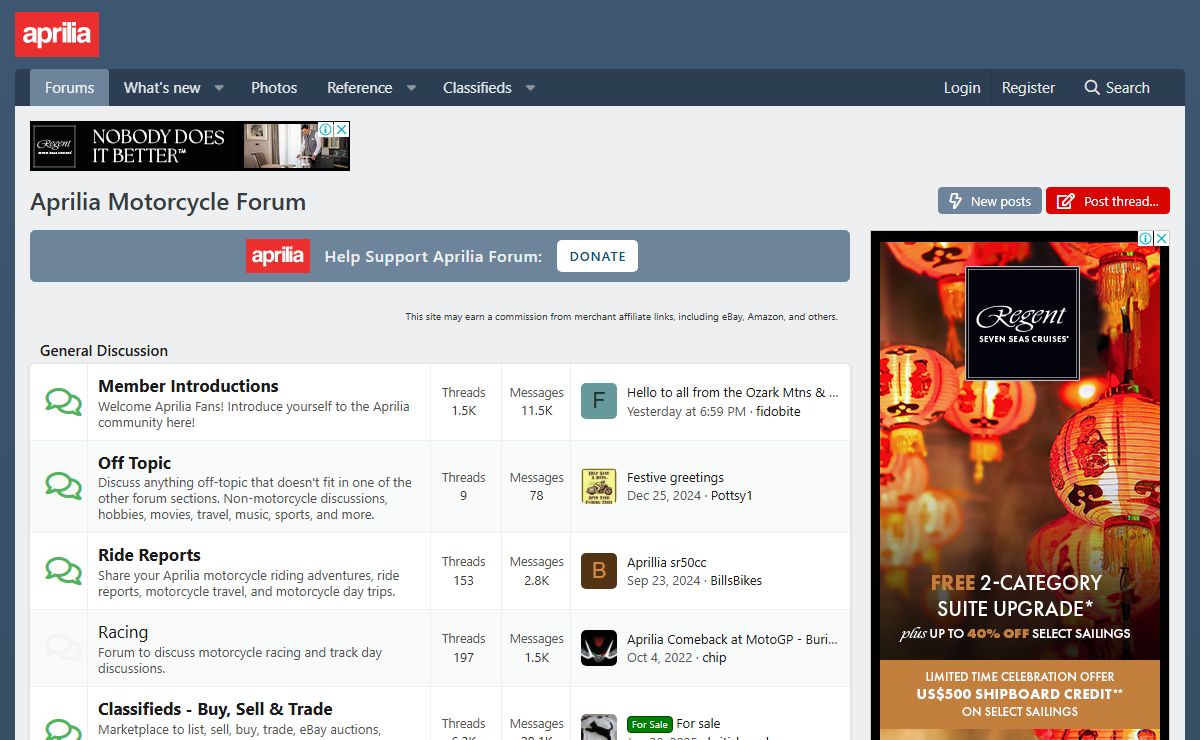Image resolution: width=1200 pixels, height=740 pixels.
Task: Click the Regent 'Nobody Does It Better' banner
Action: (190, 146)
